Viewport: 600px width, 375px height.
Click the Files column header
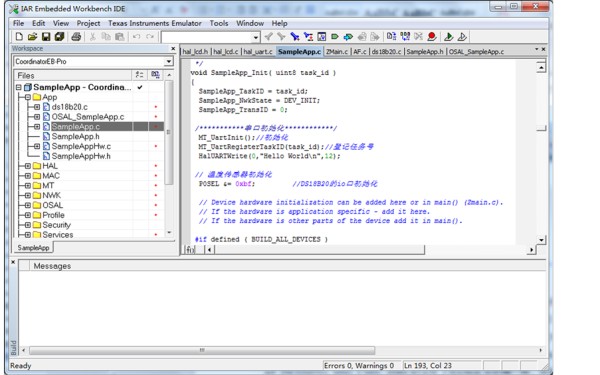click(x=73, y=75)
